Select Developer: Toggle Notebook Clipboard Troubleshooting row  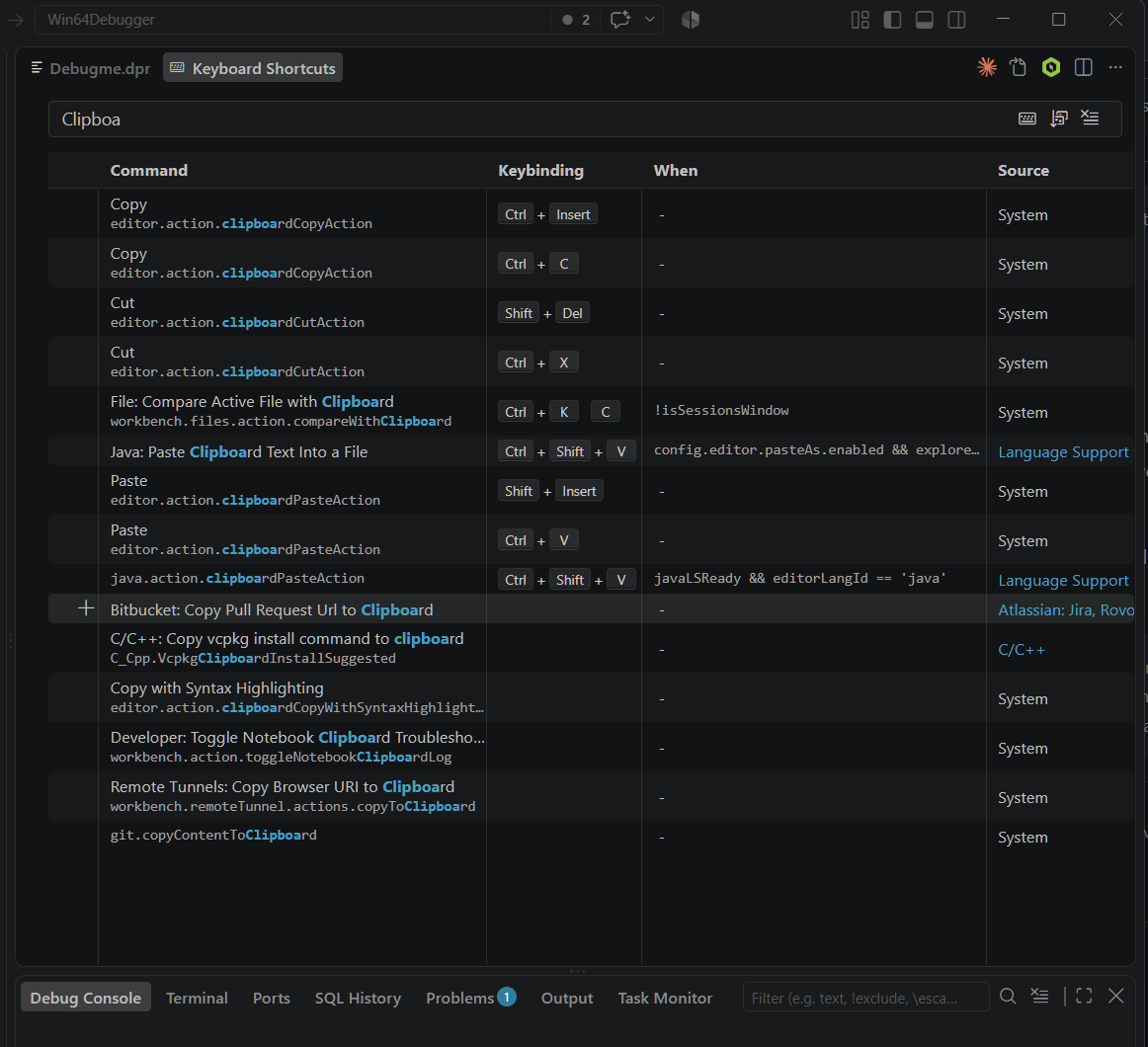tap(591, 747)
